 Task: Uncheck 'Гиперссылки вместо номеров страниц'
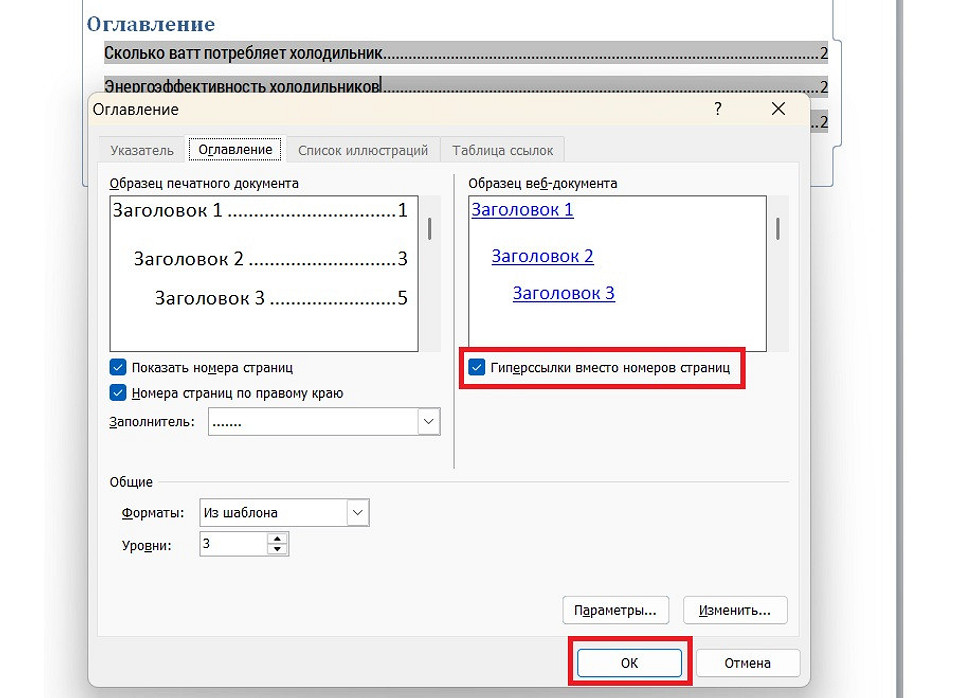(477, 367)
